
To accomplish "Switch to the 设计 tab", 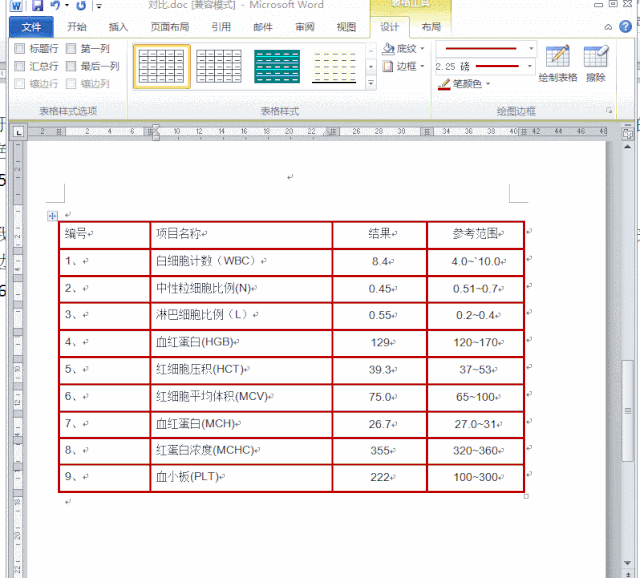I will click(x=389, y=27).
